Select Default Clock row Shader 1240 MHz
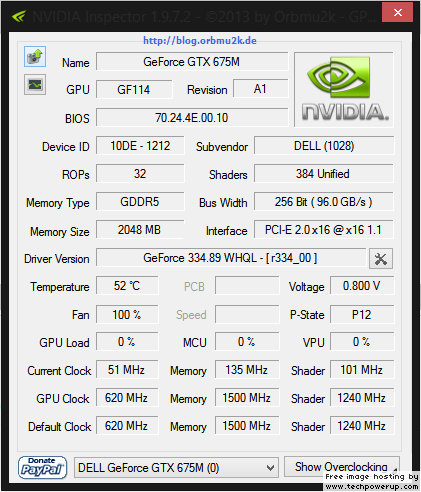 [x=362, y=426]
